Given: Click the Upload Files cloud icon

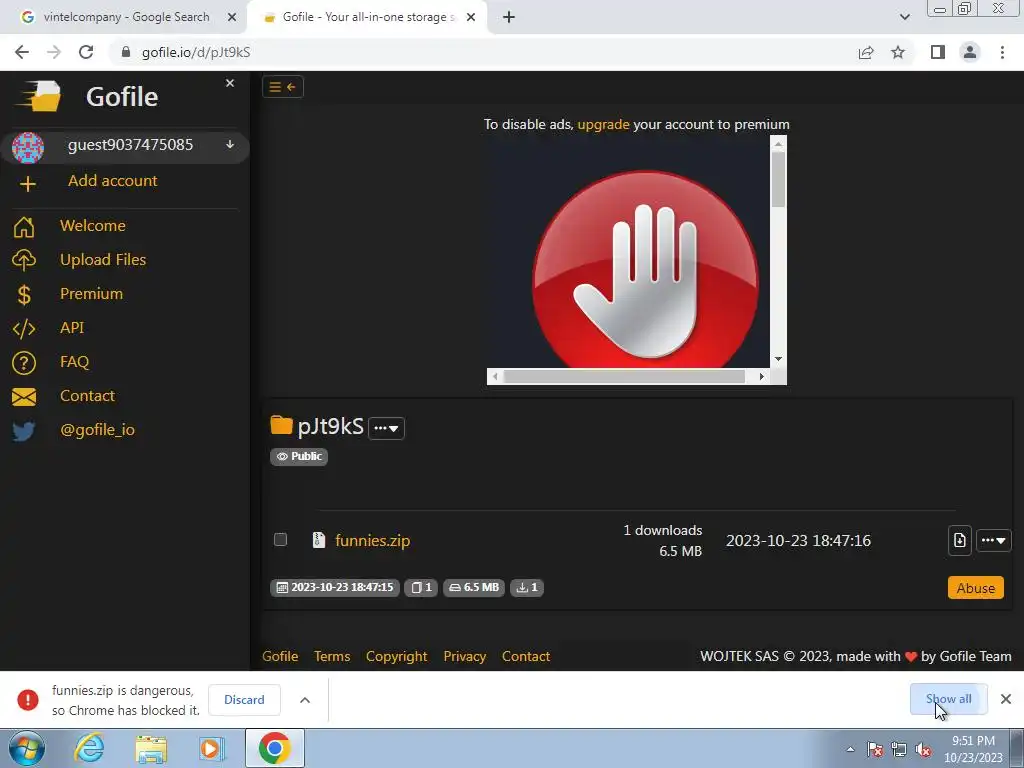Looking at the screenshot, I should 24,260.
